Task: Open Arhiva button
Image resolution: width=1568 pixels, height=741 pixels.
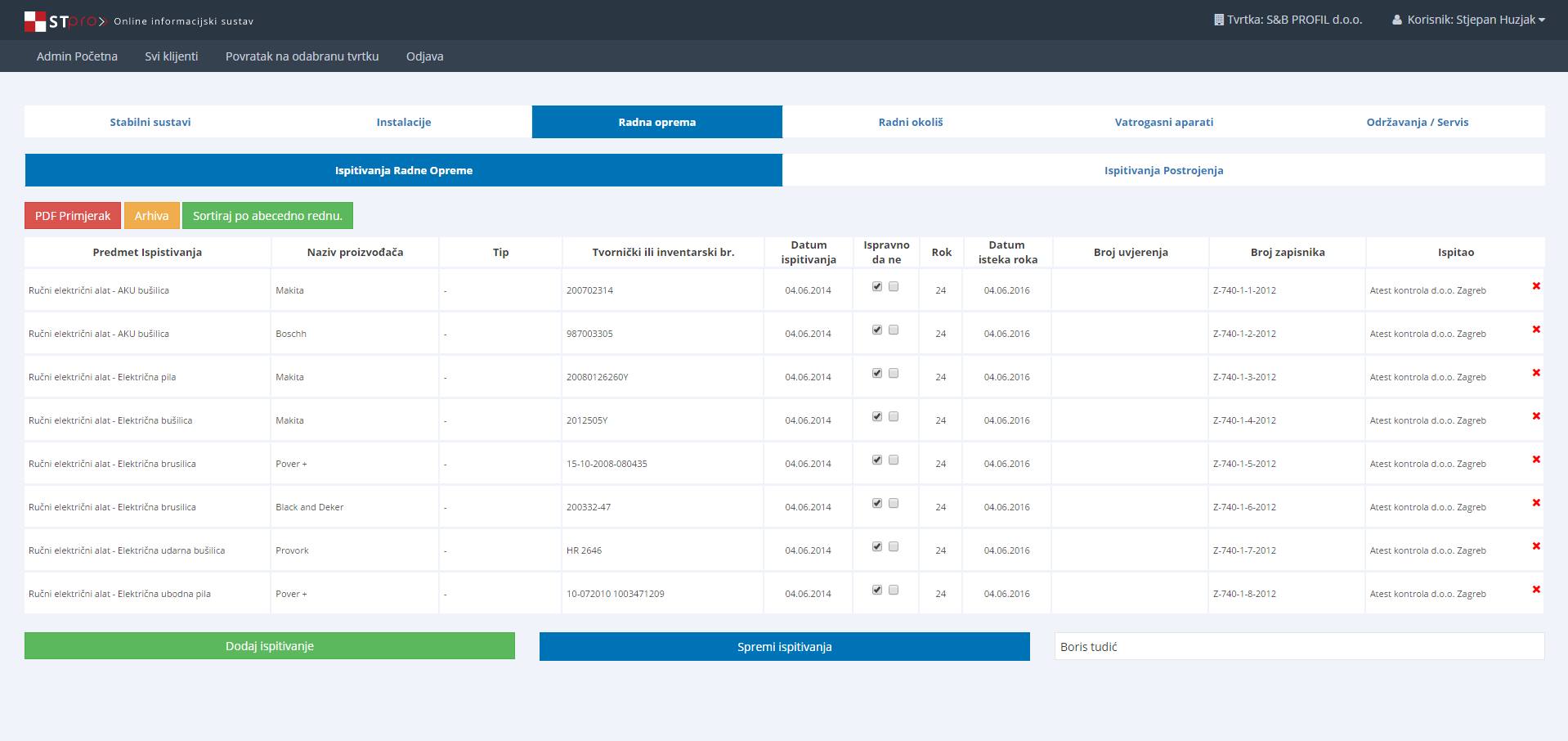Action: click(152, 216)
